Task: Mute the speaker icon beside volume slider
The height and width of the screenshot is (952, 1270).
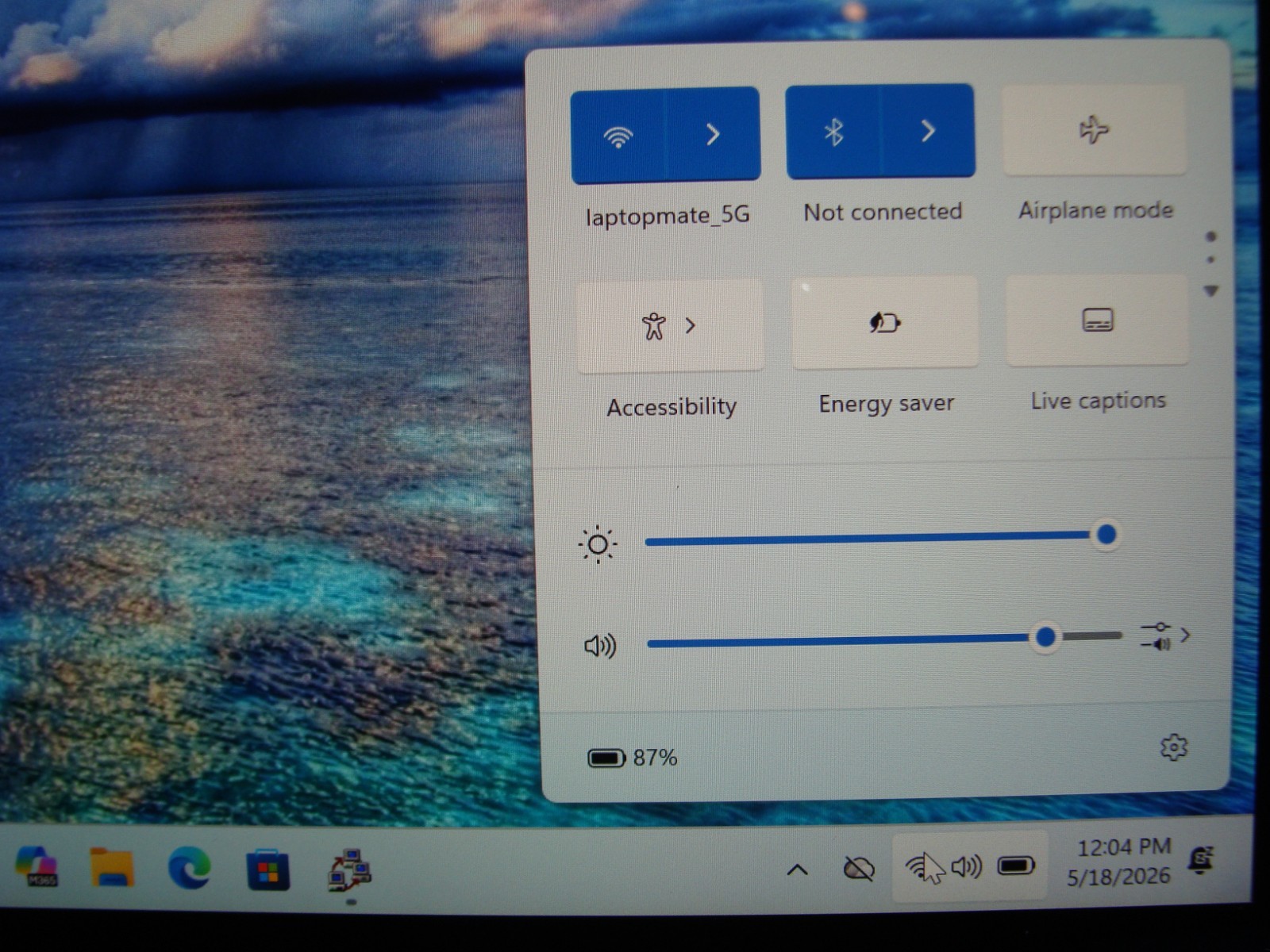Action: tap(600, 646)
